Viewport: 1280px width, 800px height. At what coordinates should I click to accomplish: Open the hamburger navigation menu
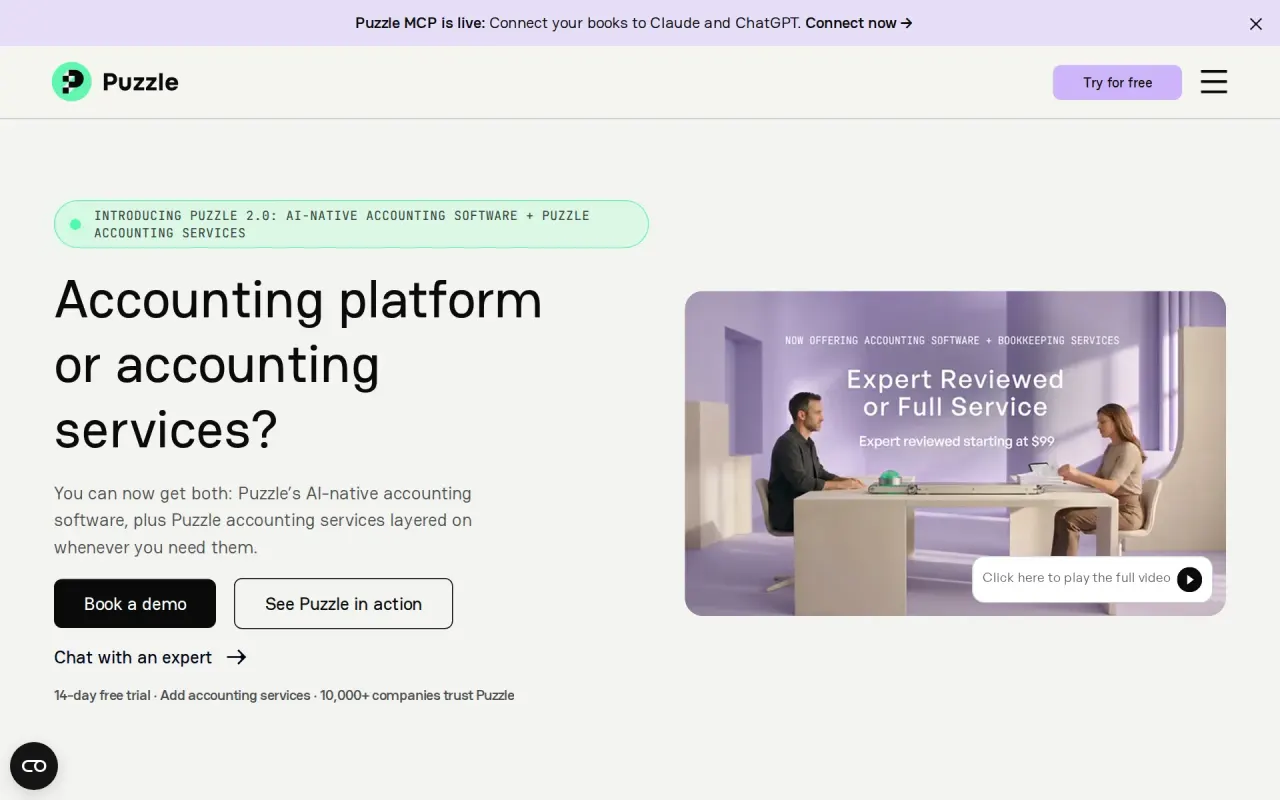[x=1213, y=82]
